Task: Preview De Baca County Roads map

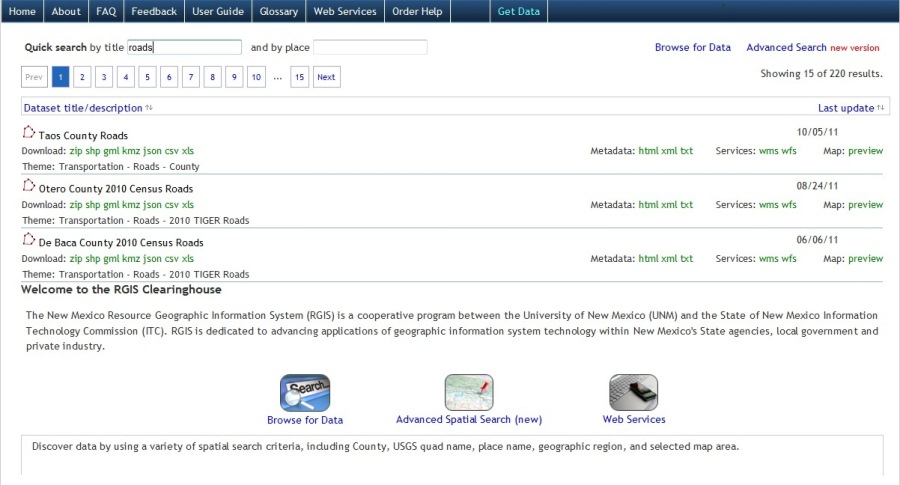Action: coord(866,259)
